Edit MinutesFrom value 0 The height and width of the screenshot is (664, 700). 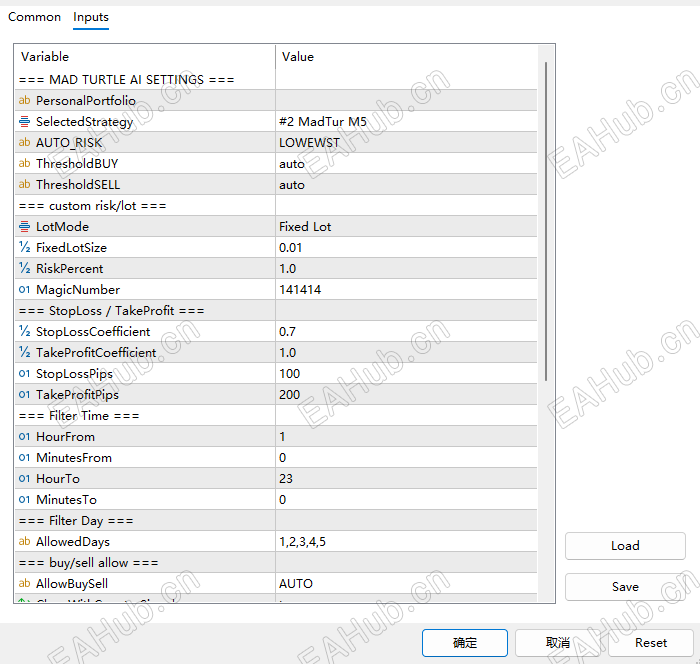click(406, 457)
